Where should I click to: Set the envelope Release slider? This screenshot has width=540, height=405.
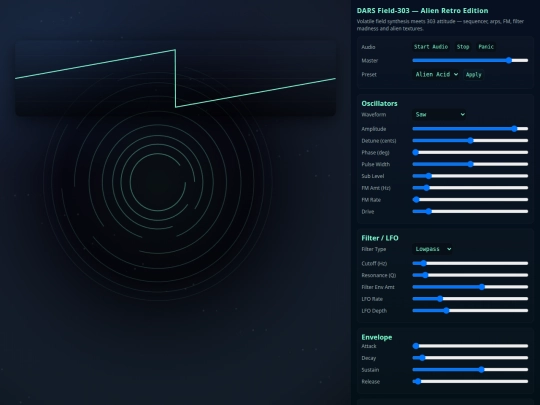pos(470,381)
